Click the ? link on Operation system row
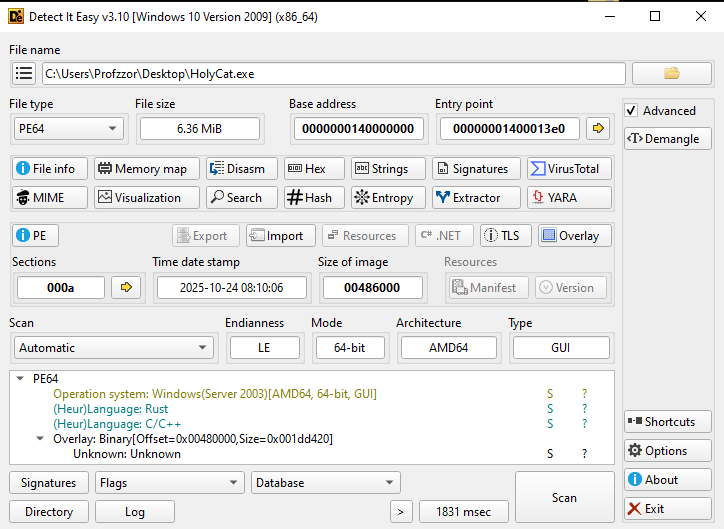 point(585,394)
